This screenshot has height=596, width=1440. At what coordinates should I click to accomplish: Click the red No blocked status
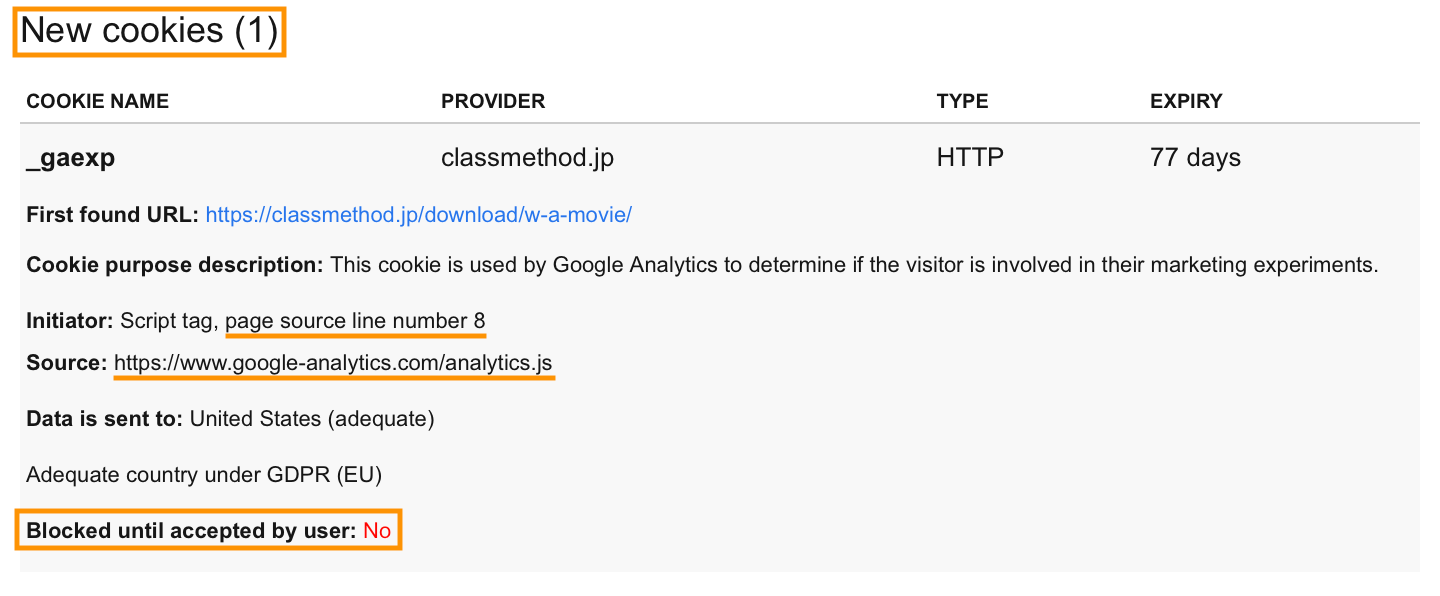(377, 531)
